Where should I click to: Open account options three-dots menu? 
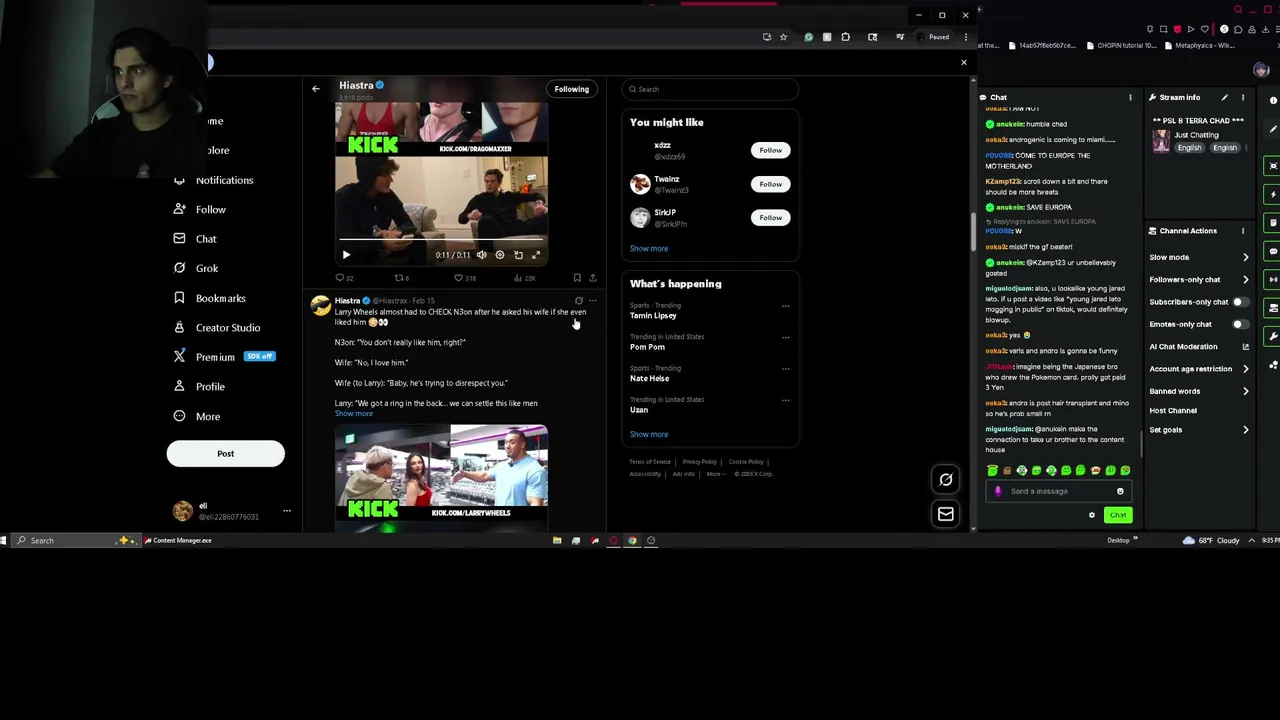(x=287, y=511)
